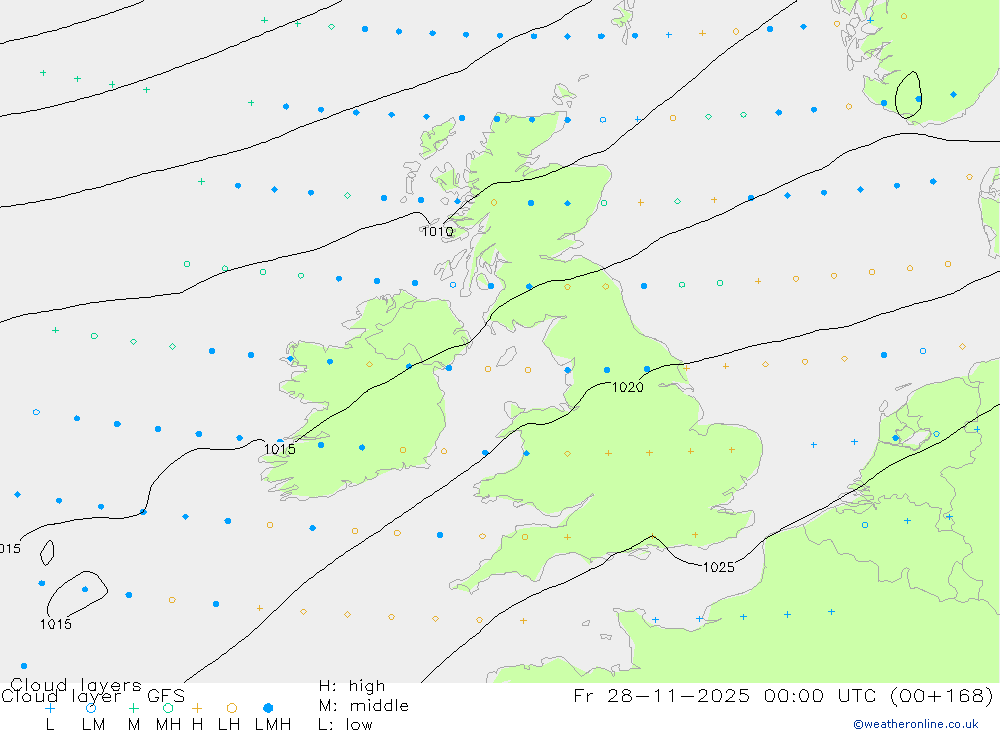Click the 'H: high' legend explanation
The height and width of the screenshot is (733, 1000).
coord(352,686)
